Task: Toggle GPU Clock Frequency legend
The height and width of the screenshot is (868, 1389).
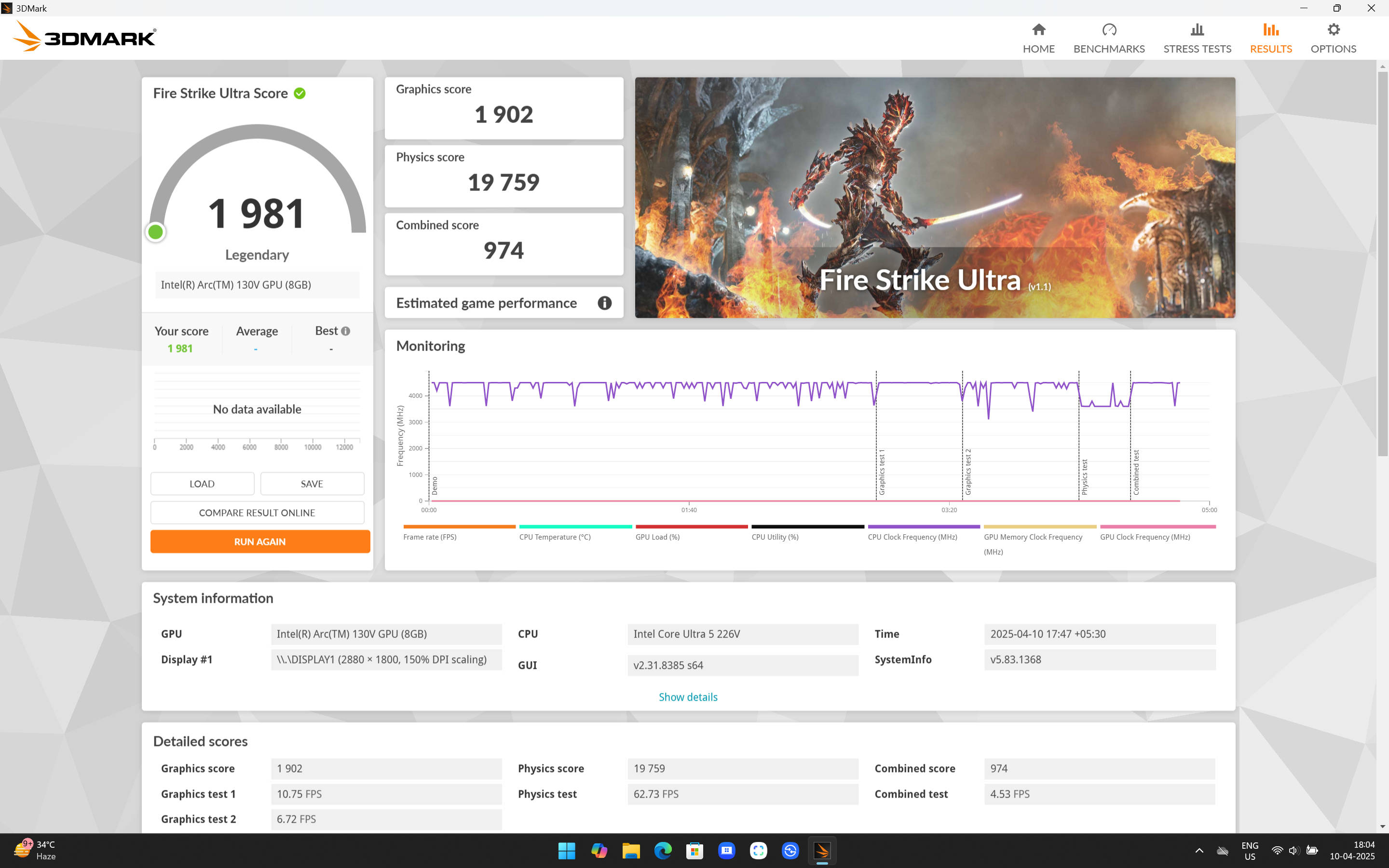Action: coord(1157,533)
